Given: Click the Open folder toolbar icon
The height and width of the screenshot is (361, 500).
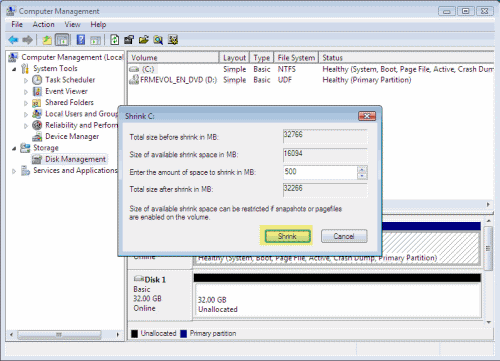Looking at the screenshot, I should coord(143,40).
